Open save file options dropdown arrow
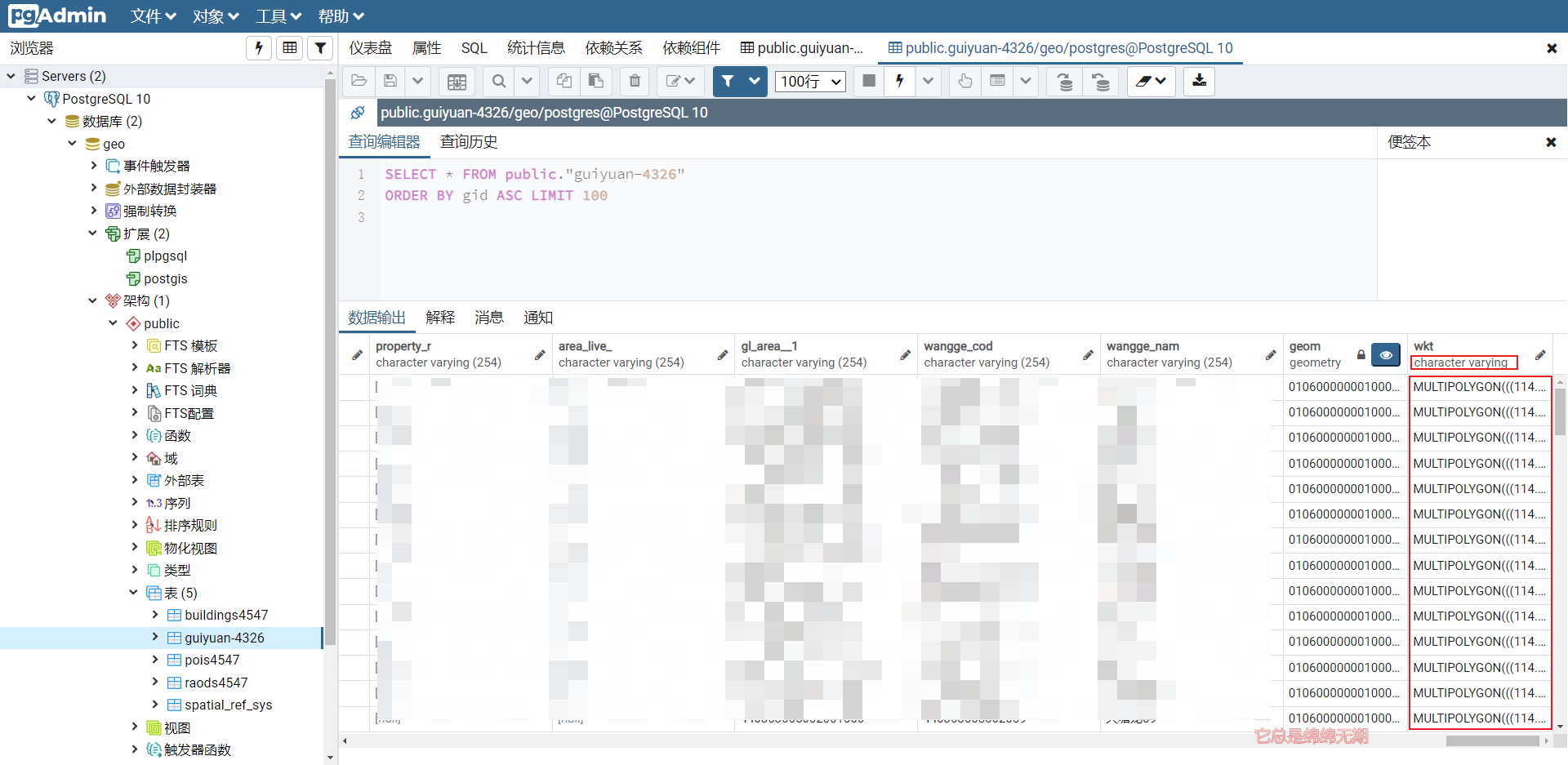Screen dimensions: 1568x765 [418, 81]
